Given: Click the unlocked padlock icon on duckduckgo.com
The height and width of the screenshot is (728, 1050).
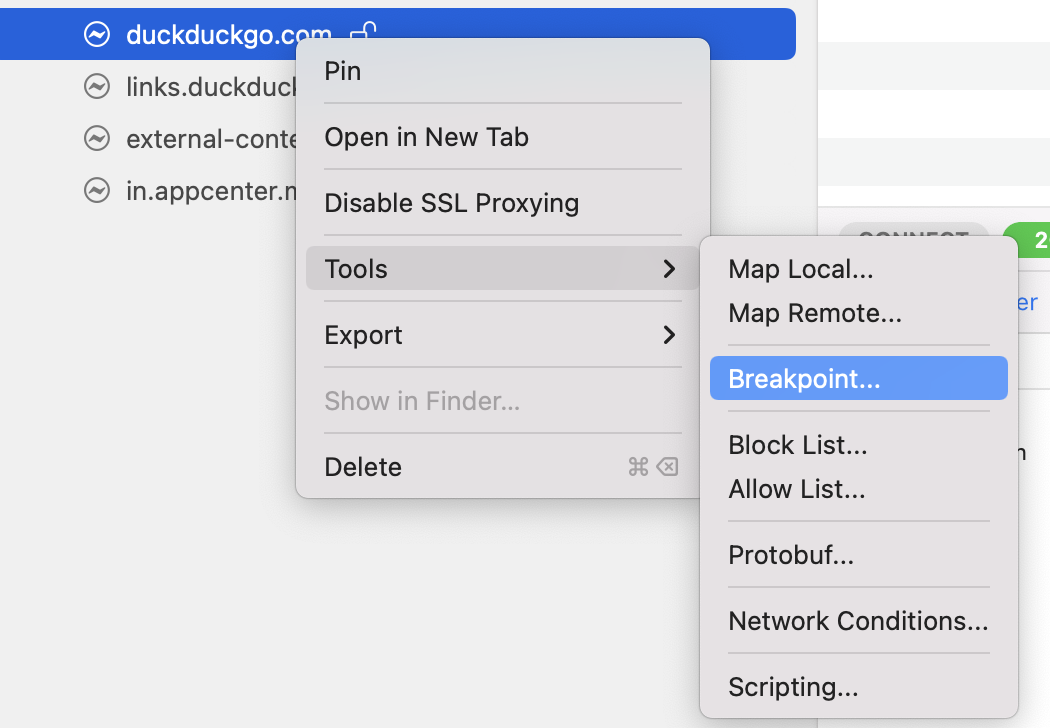Looking at the screenshot, I should pyautogui.click(x=364, y=31).
